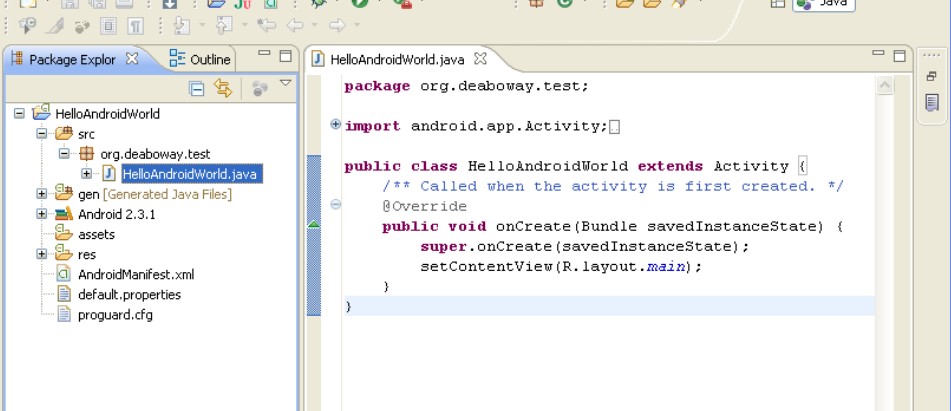Viewport: 951px width, 411px height.
Task: Close the Package Explorer view
Action: [x=132, y=59]
